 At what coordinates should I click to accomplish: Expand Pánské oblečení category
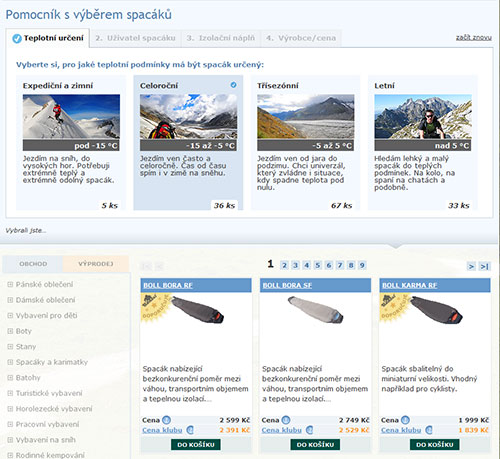10,284
